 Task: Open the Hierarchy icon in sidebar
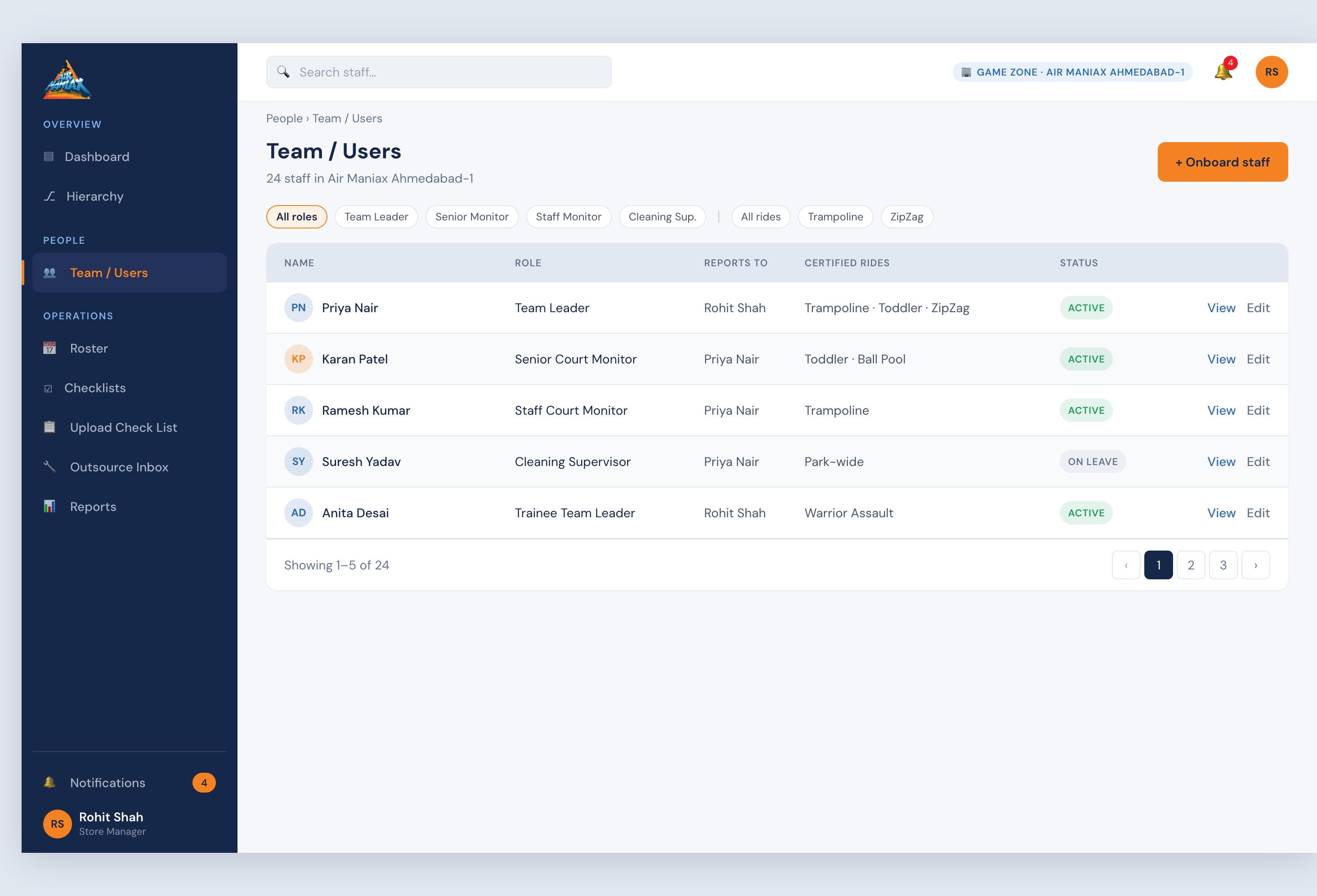click(x=50, y=196)
